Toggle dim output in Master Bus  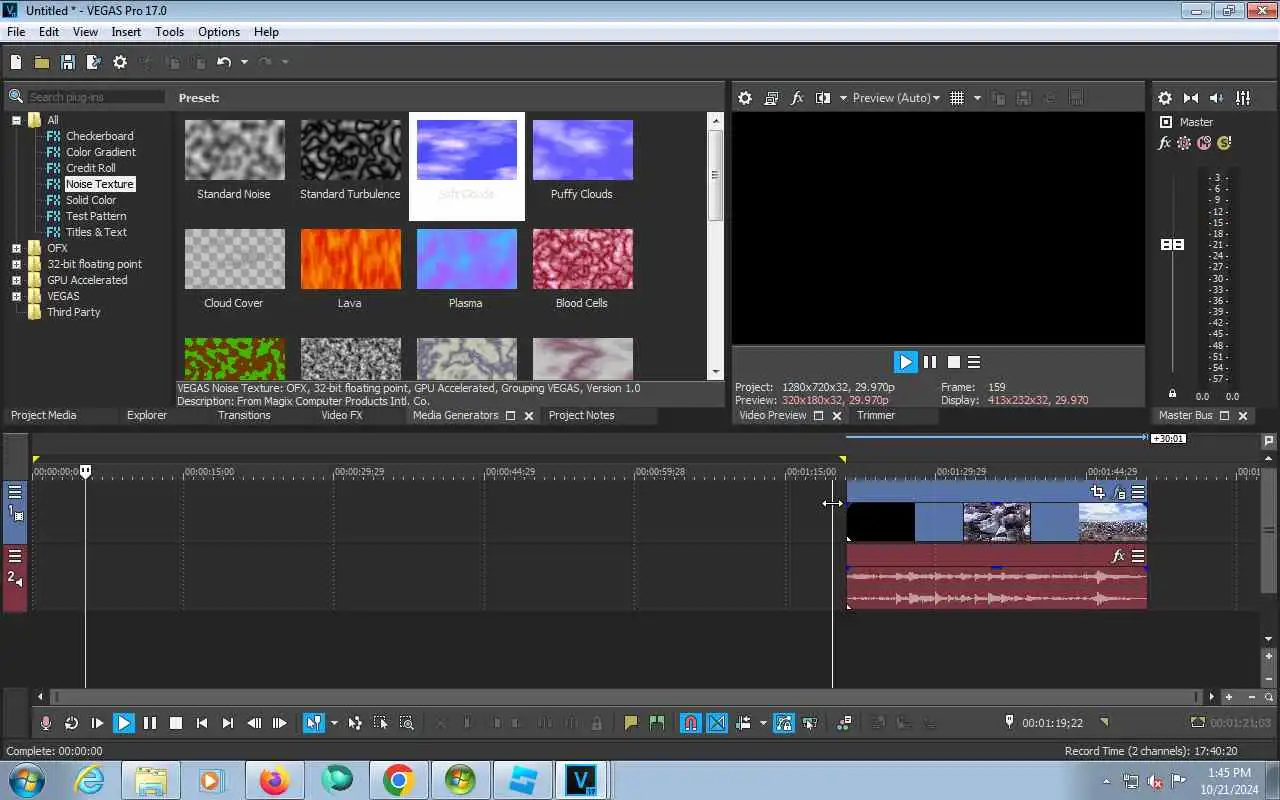coord(1217,98)
